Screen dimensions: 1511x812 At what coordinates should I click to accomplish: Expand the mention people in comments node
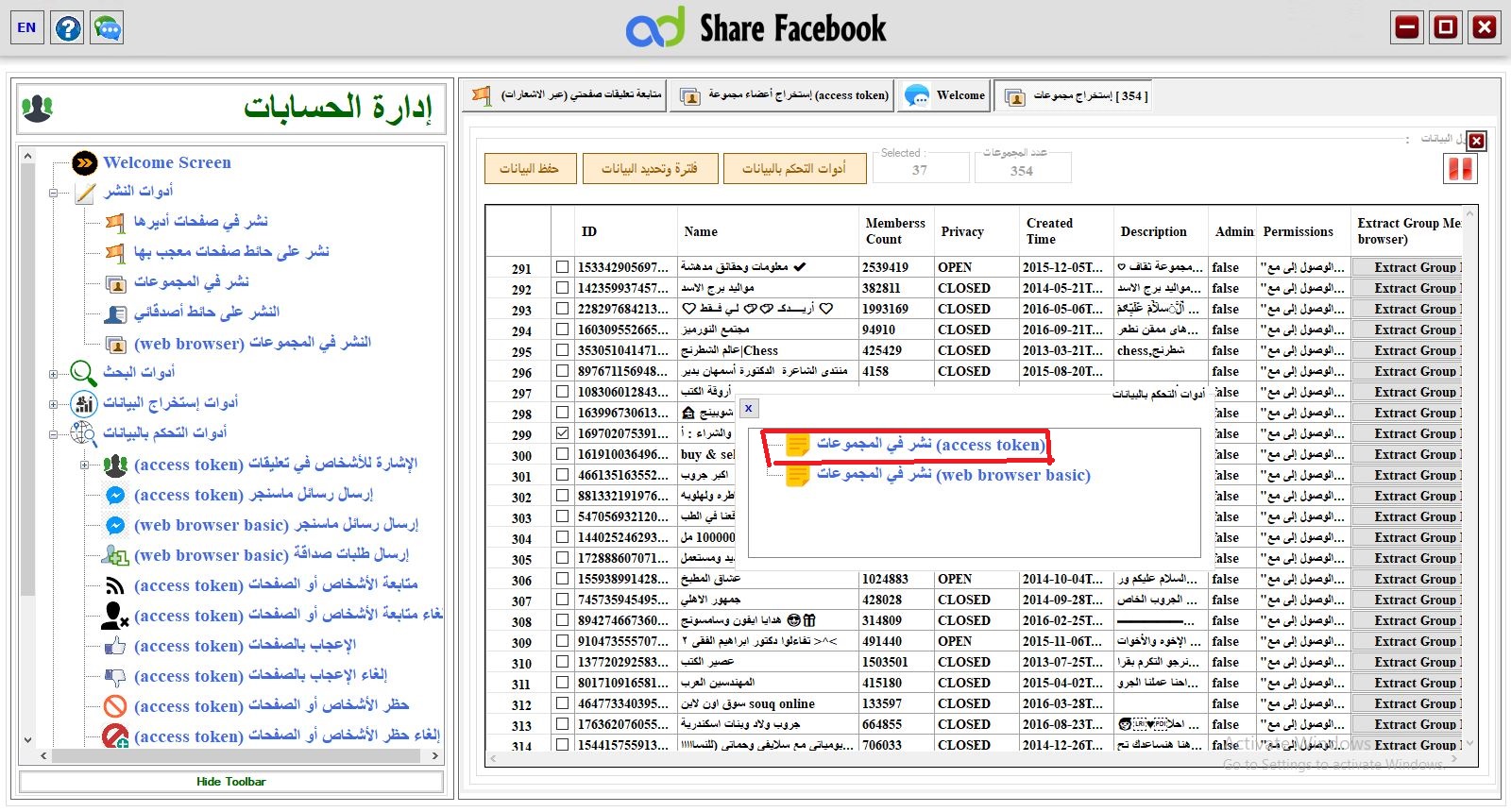pyautogui.click(x=84, y=465)
